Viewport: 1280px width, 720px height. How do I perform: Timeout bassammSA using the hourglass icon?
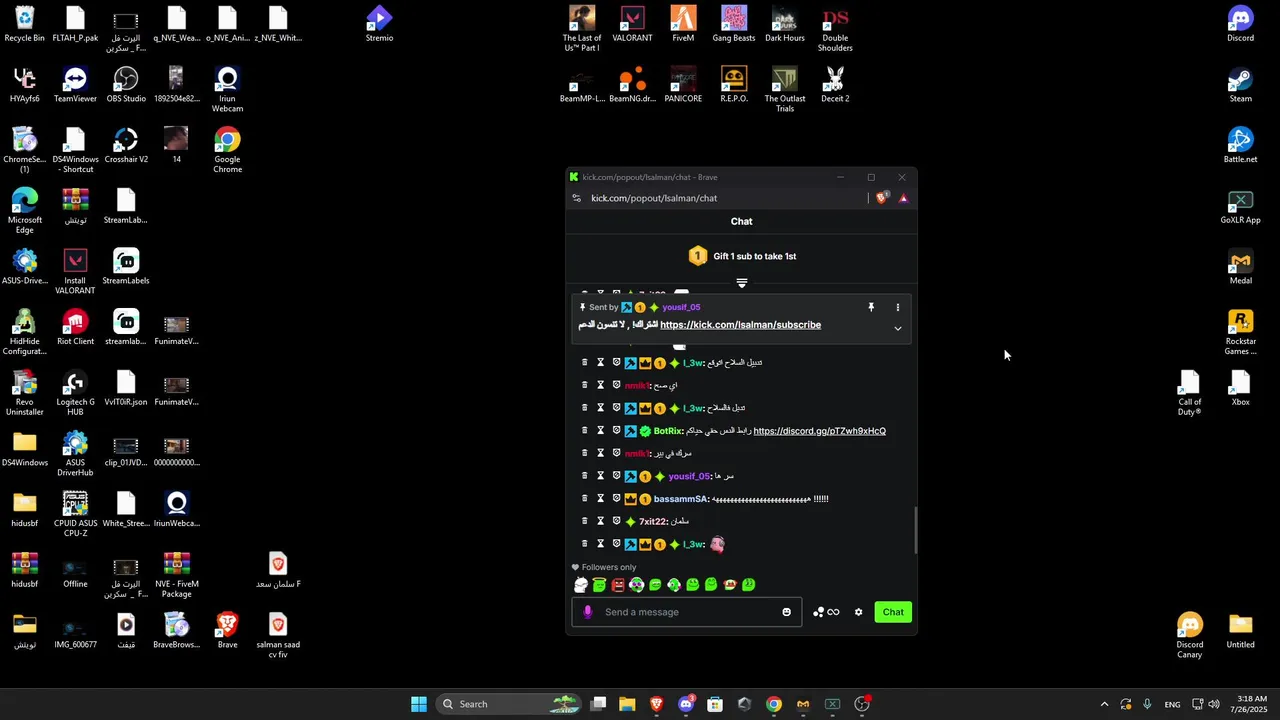pyautogui.click(x=600, y=499)
